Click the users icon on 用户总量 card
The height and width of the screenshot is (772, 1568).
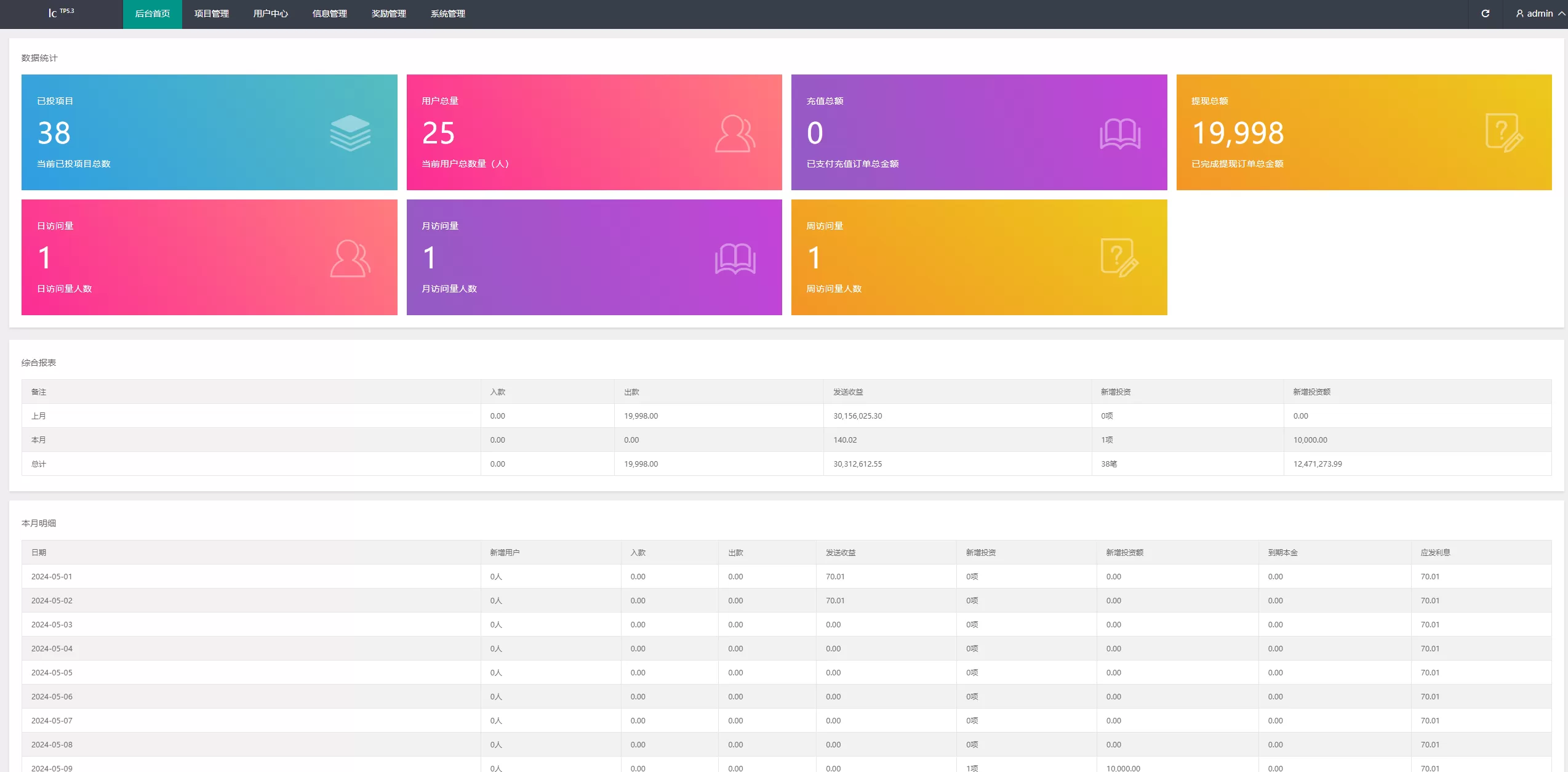(x=735, y=133)
